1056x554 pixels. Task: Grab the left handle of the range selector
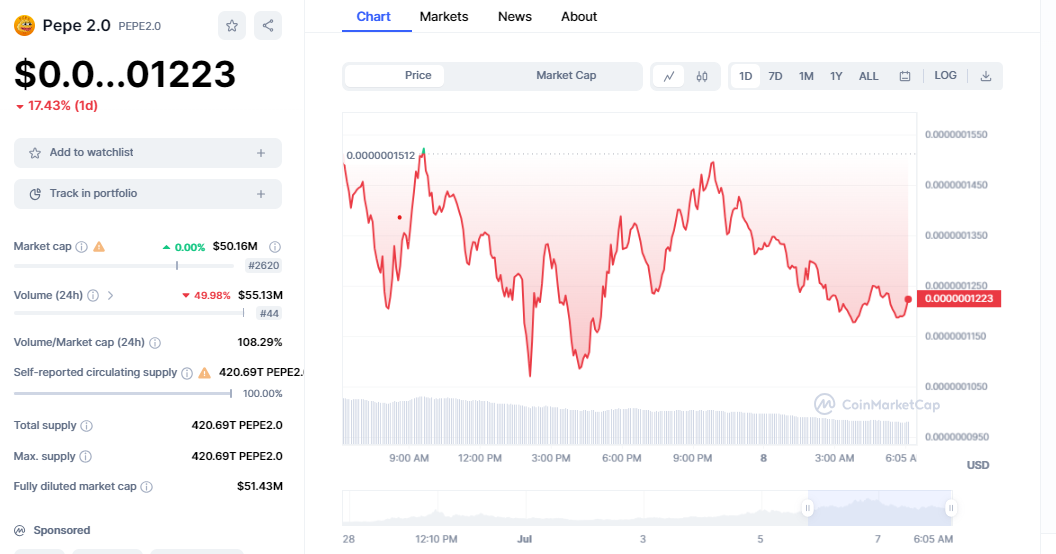pos(807,508)
